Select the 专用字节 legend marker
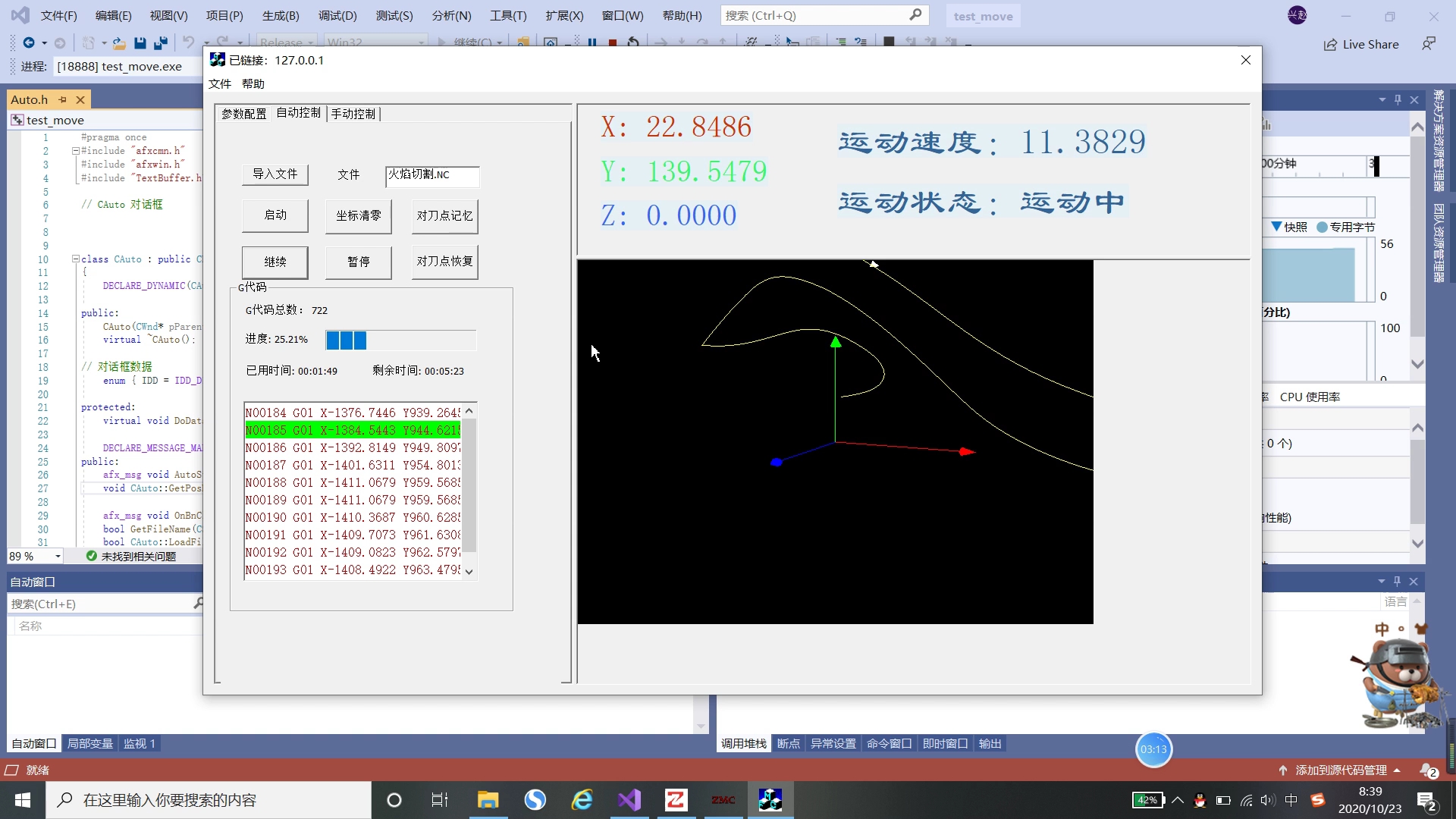This screenshot has width=1456, height=819. tap(1322, 227)
